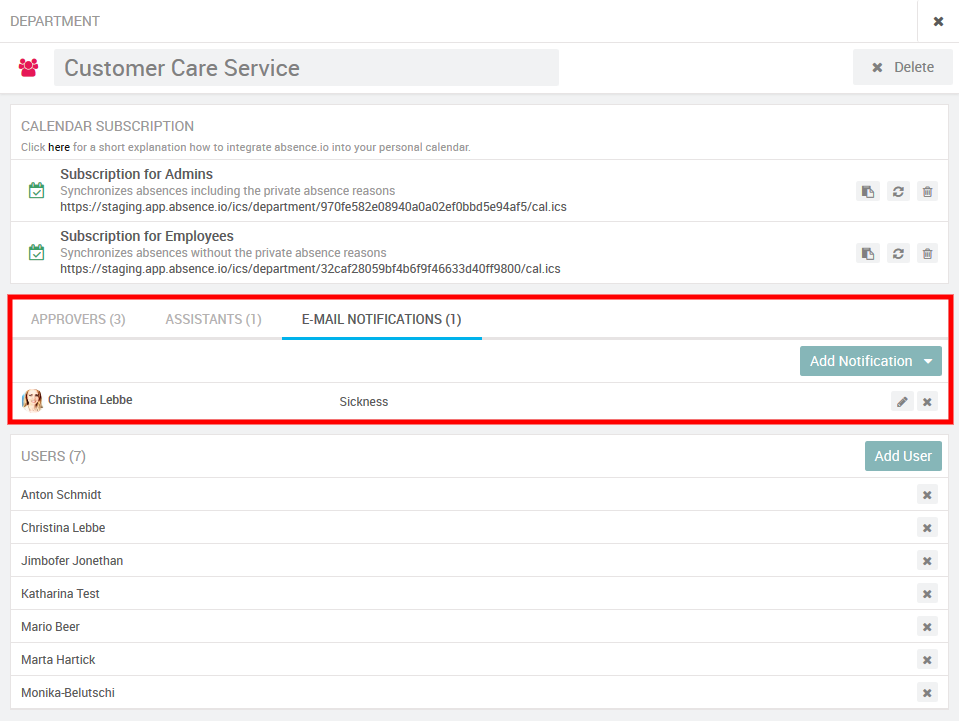Switch to the Approvers tab
This screenshot has height=721, width=959.
pos(78,319)
